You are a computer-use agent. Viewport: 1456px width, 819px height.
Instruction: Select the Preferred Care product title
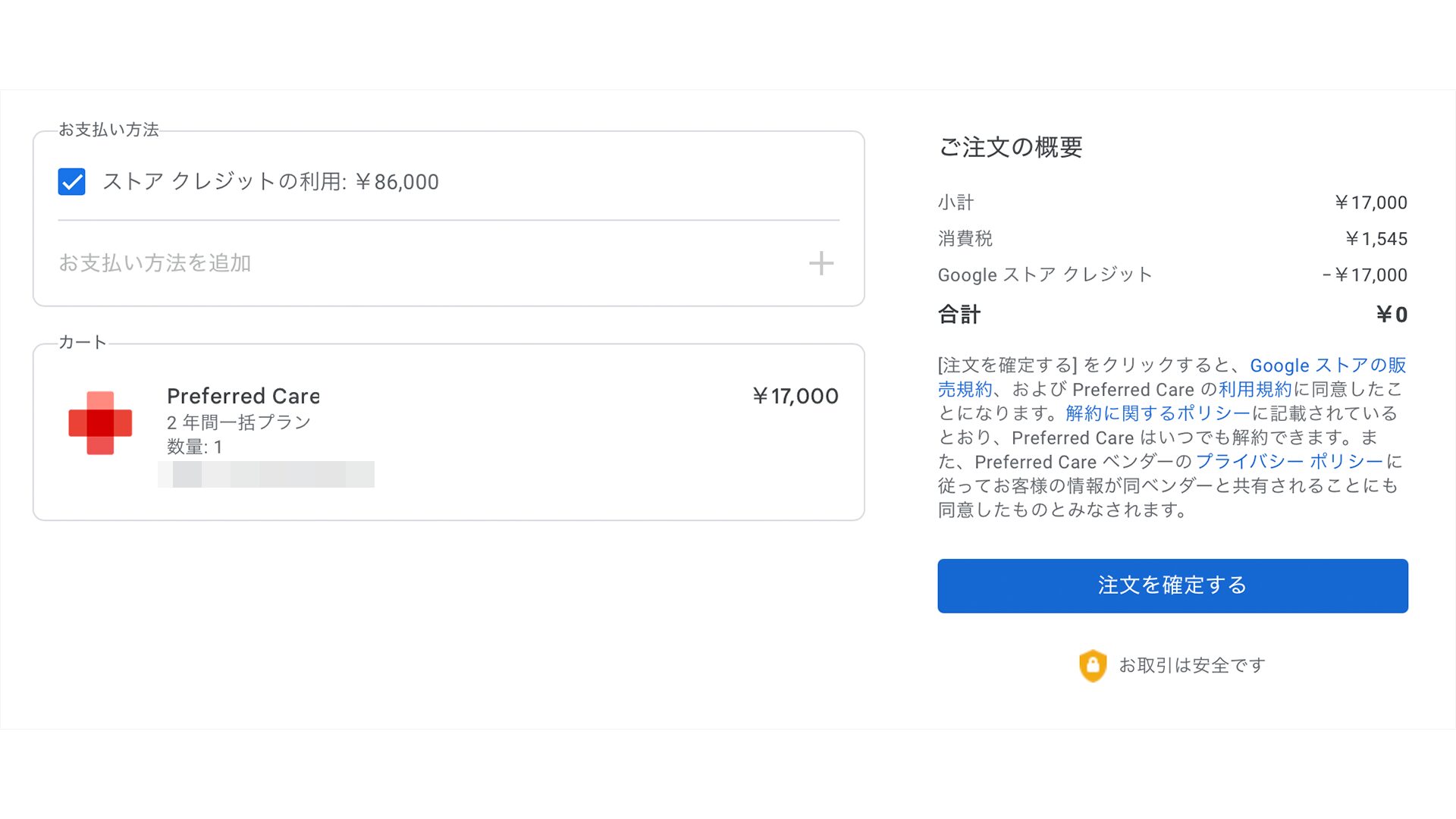[243, 396]
